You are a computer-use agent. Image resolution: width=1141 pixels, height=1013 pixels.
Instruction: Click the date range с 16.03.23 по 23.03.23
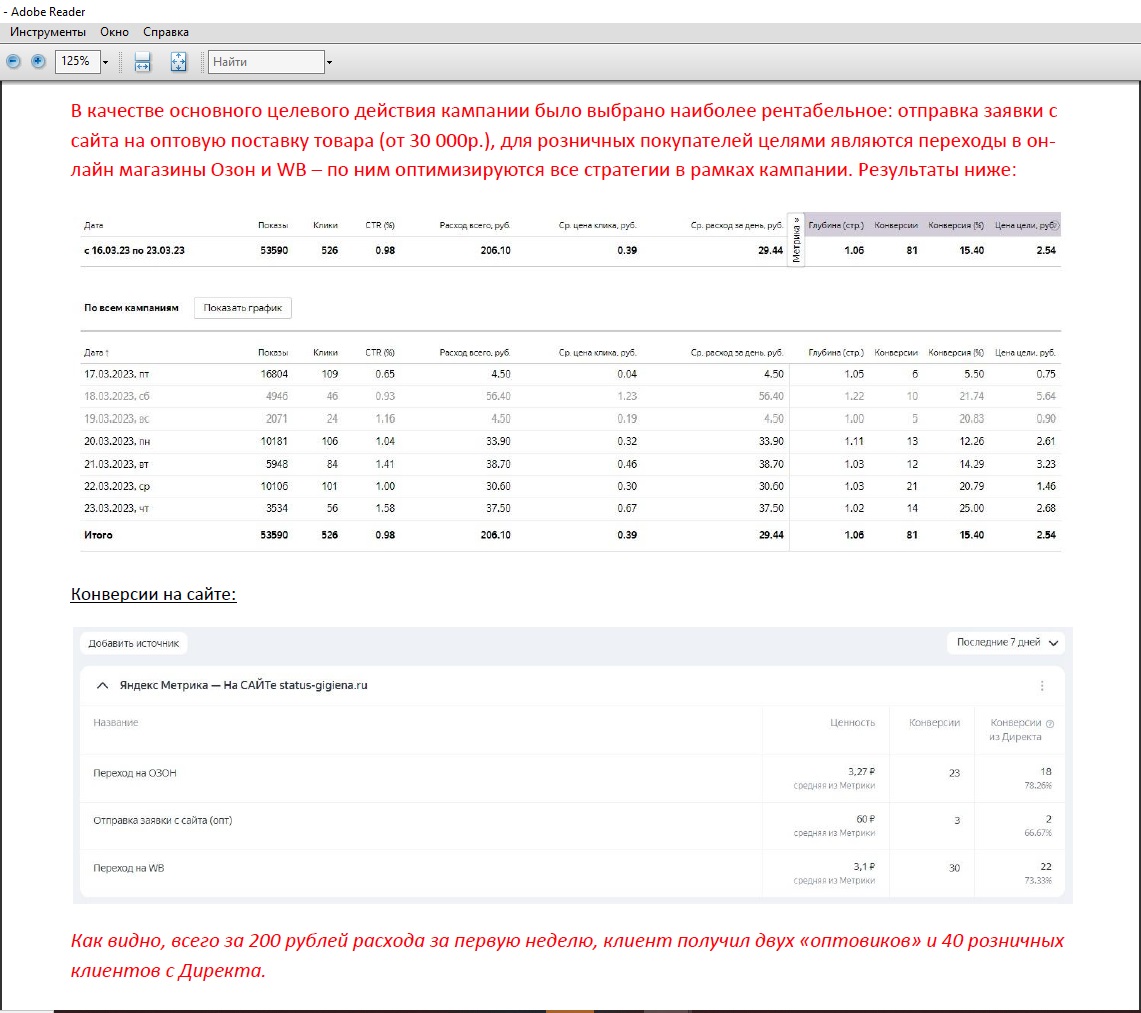(134, 250)
